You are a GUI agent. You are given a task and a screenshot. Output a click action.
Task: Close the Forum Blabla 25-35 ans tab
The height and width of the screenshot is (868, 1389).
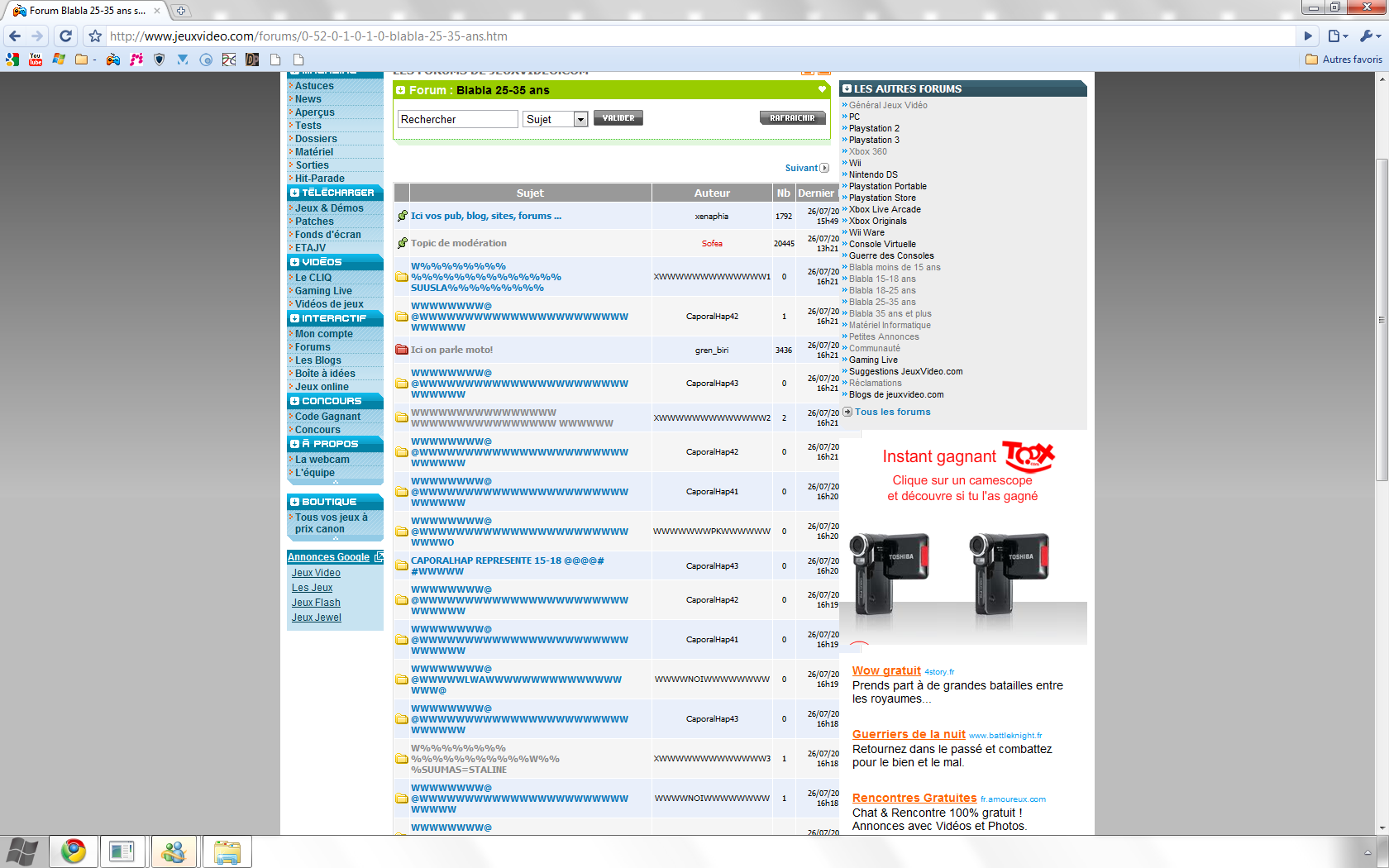point(157,11)
